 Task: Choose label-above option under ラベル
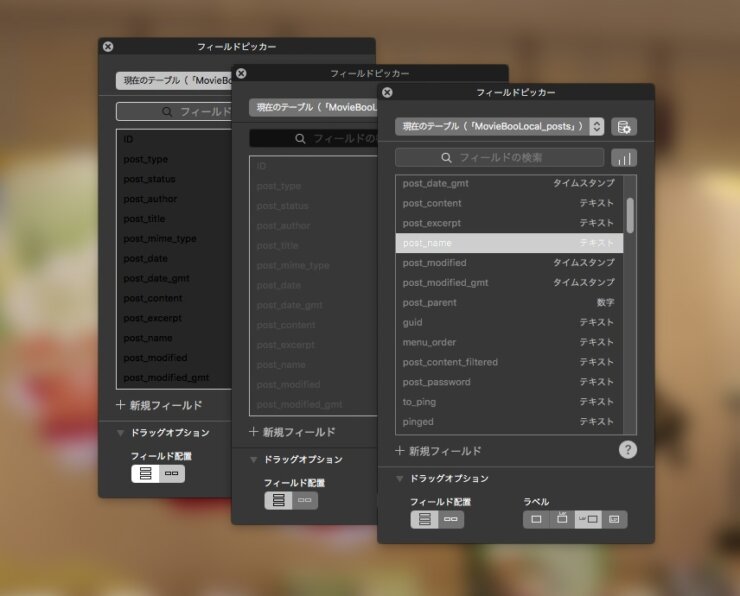pyautogui.click(x=562, y=520)
